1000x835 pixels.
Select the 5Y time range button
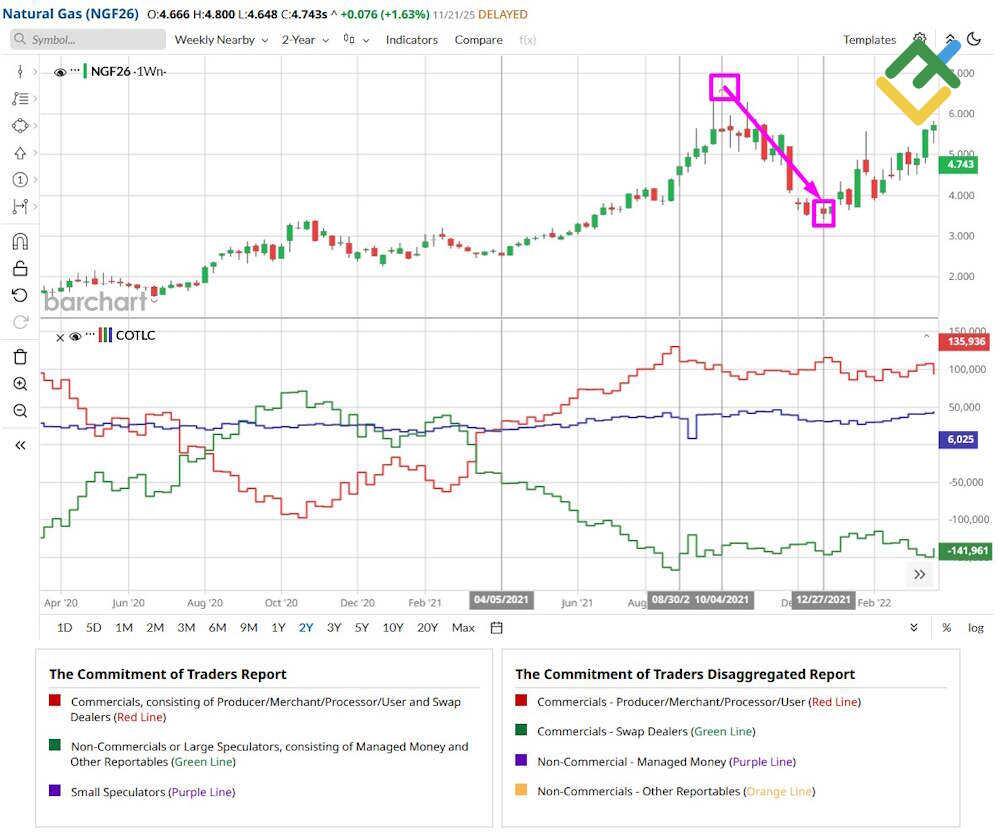[x=363, y=627]
